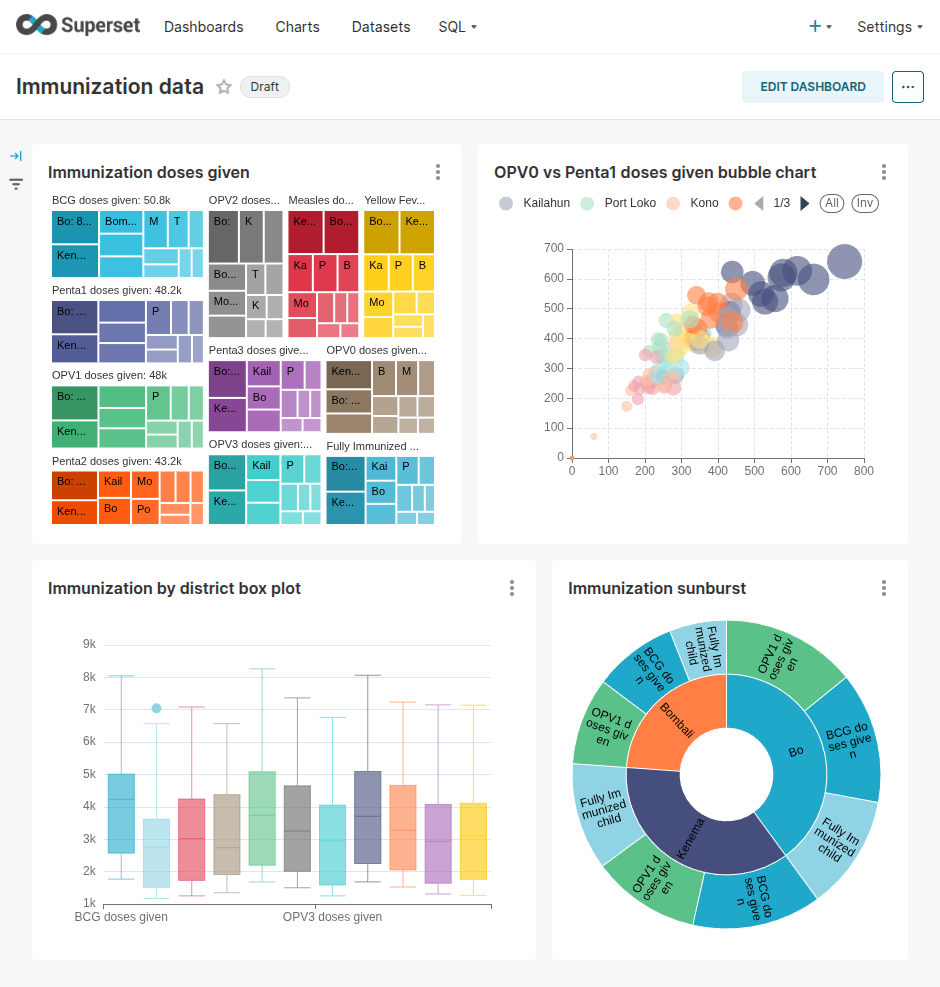Image resolution: width=940 pixels, height=987 pixels.
Task: Click the Superset logo
Action: point(77,26)
